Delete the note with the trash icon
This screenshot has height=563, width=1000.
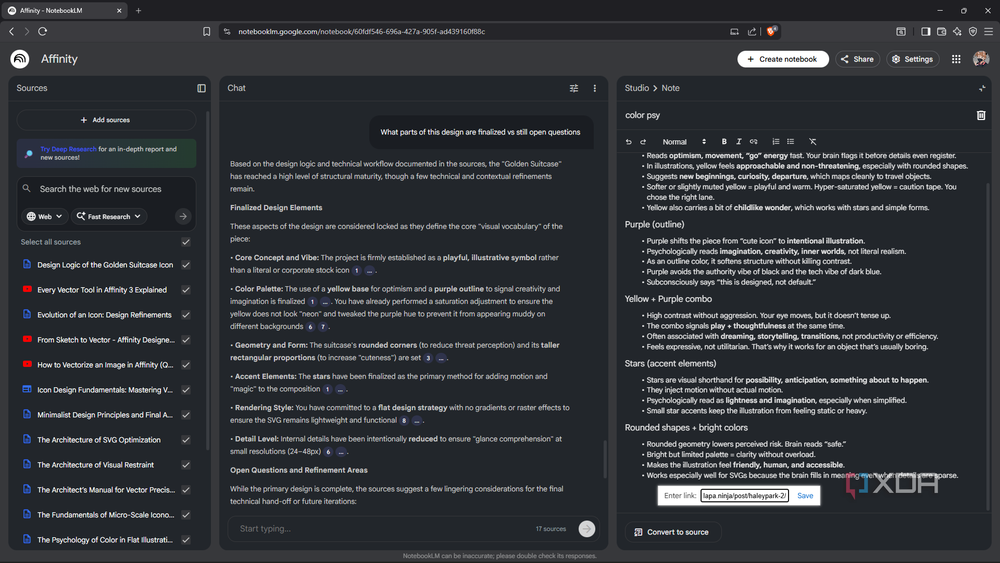[981, 115]
